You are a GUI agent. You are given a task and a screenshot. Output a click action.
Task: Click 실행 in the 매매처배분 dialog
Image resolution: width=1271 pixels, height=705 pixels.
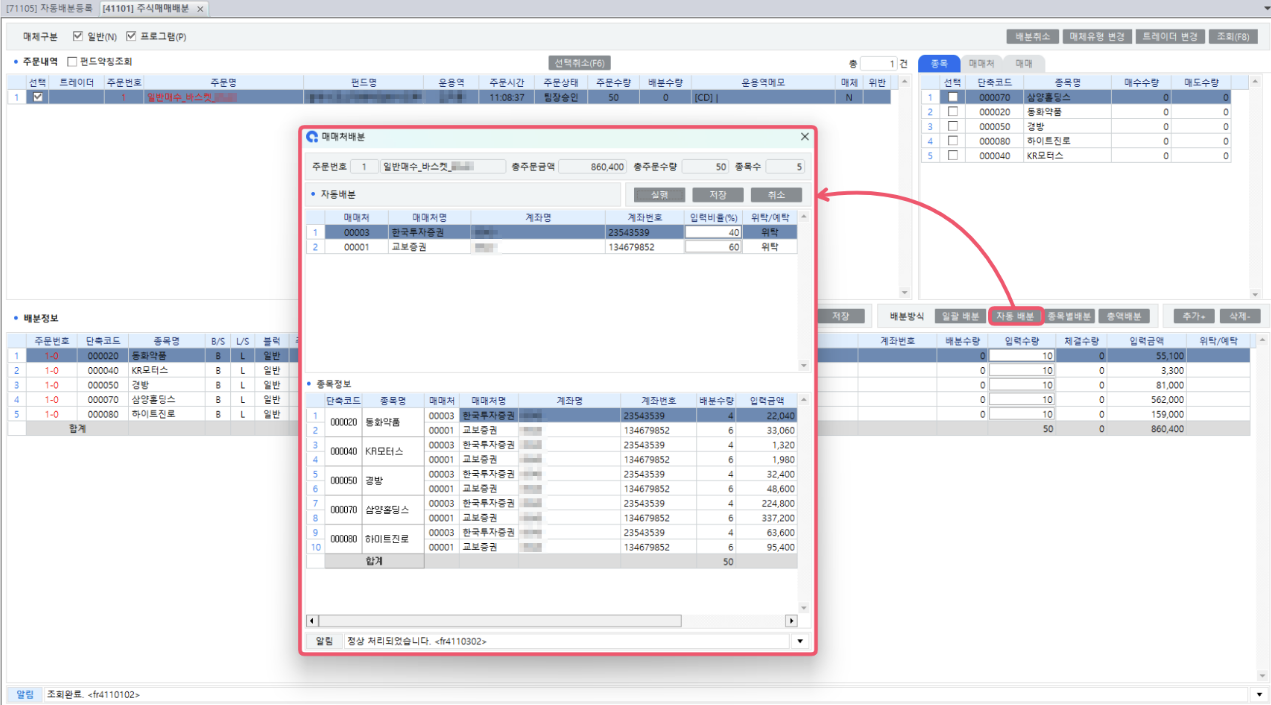tap(659, 195)
